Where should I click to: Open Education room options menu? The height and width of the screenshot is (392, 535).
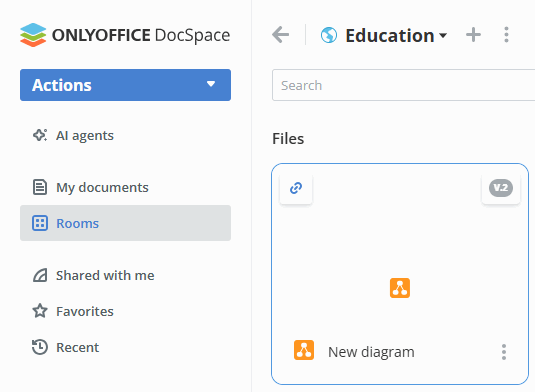[x=506, y=35]
